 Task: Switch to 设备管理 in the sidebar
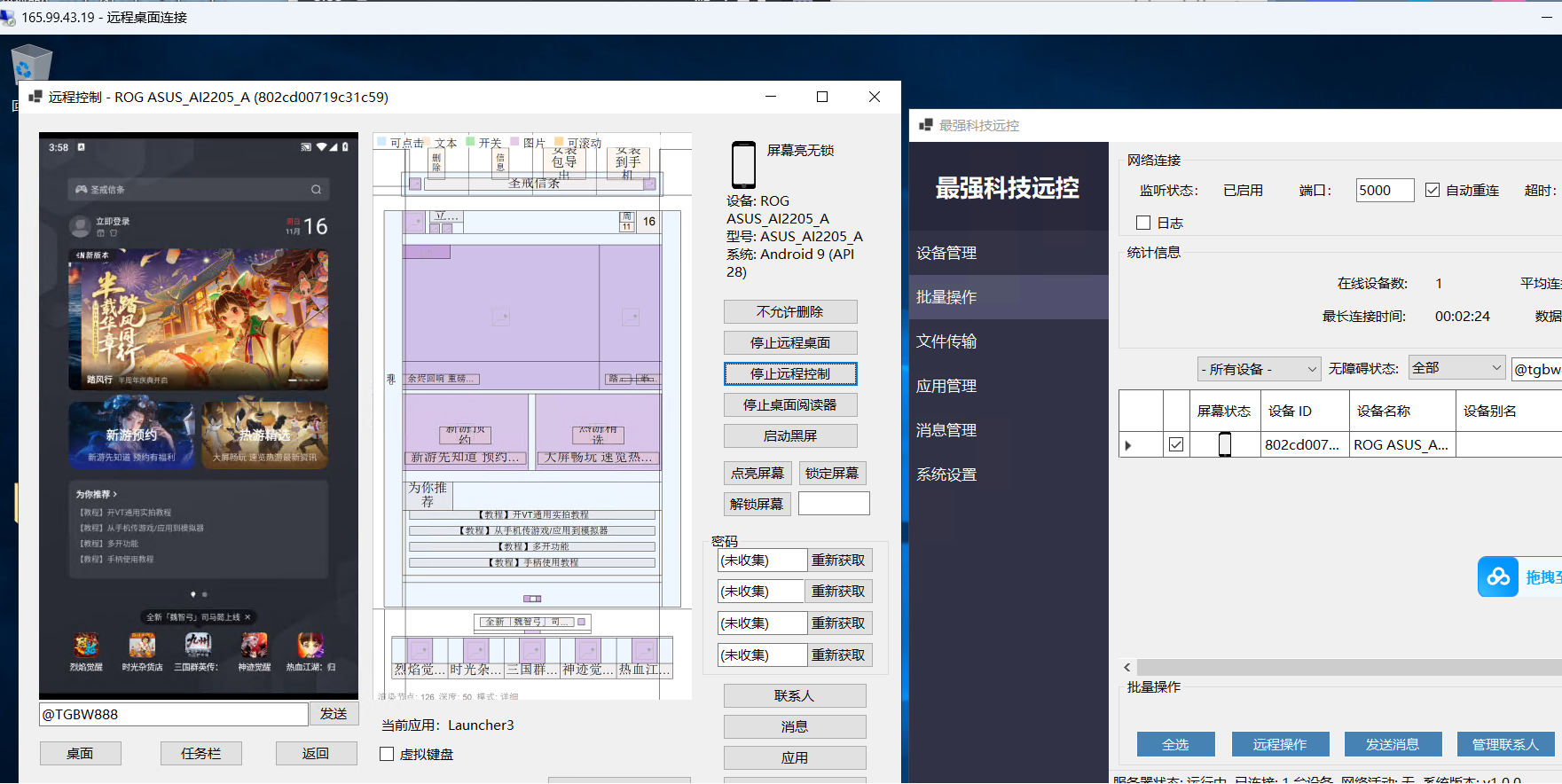946,253
